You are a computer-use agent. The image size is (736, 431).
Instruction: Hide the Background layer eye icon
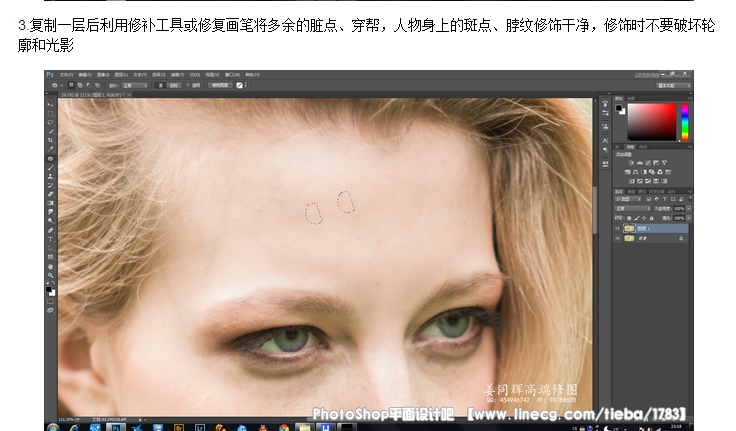click(617, 238)
